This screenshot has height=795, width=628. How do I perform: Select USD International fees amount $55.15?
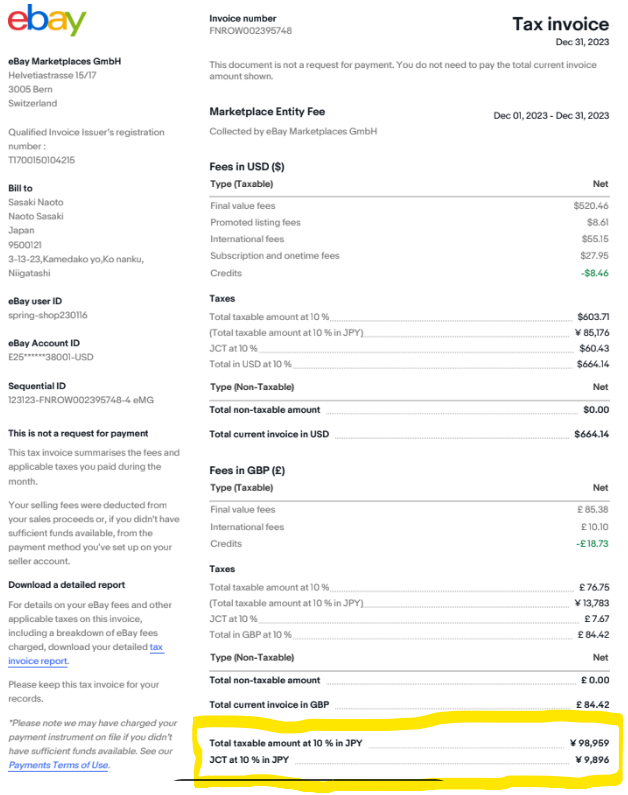(x=595, y=239)
